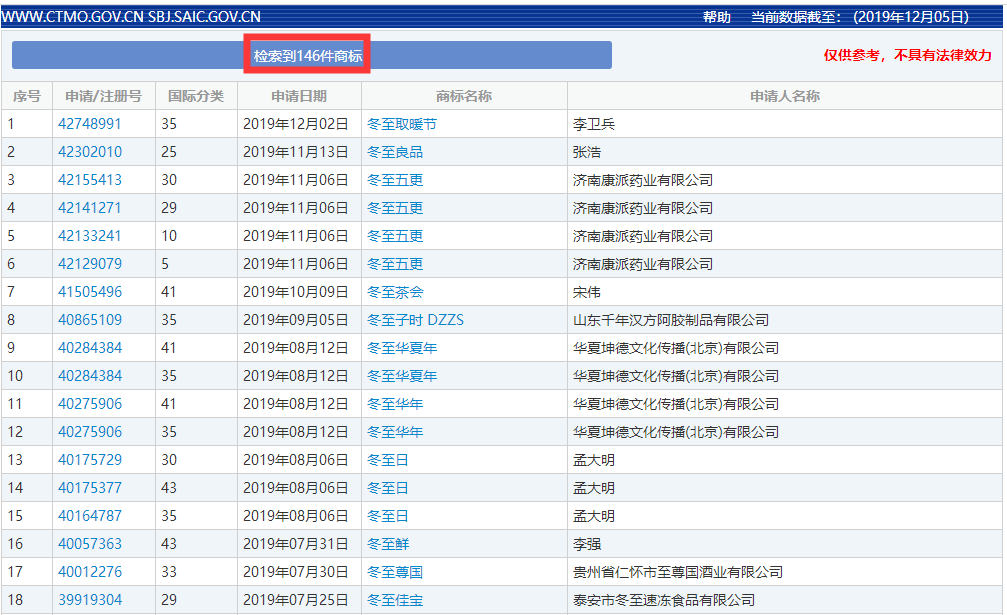Open trademark 冬至尊国
Image resolution: width=1007 pixels, height=615 pixels.
(x=395, y=572)
